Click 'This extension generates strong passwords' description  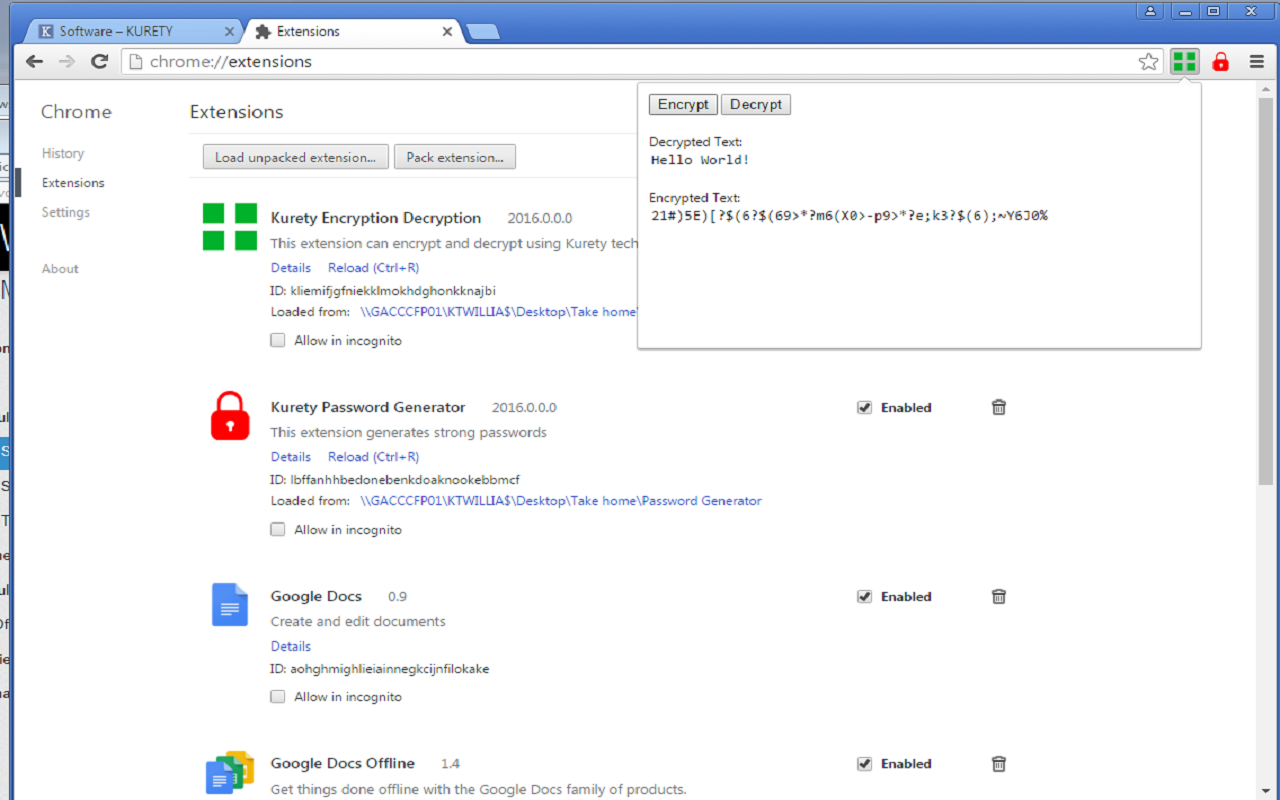[409, 433]
